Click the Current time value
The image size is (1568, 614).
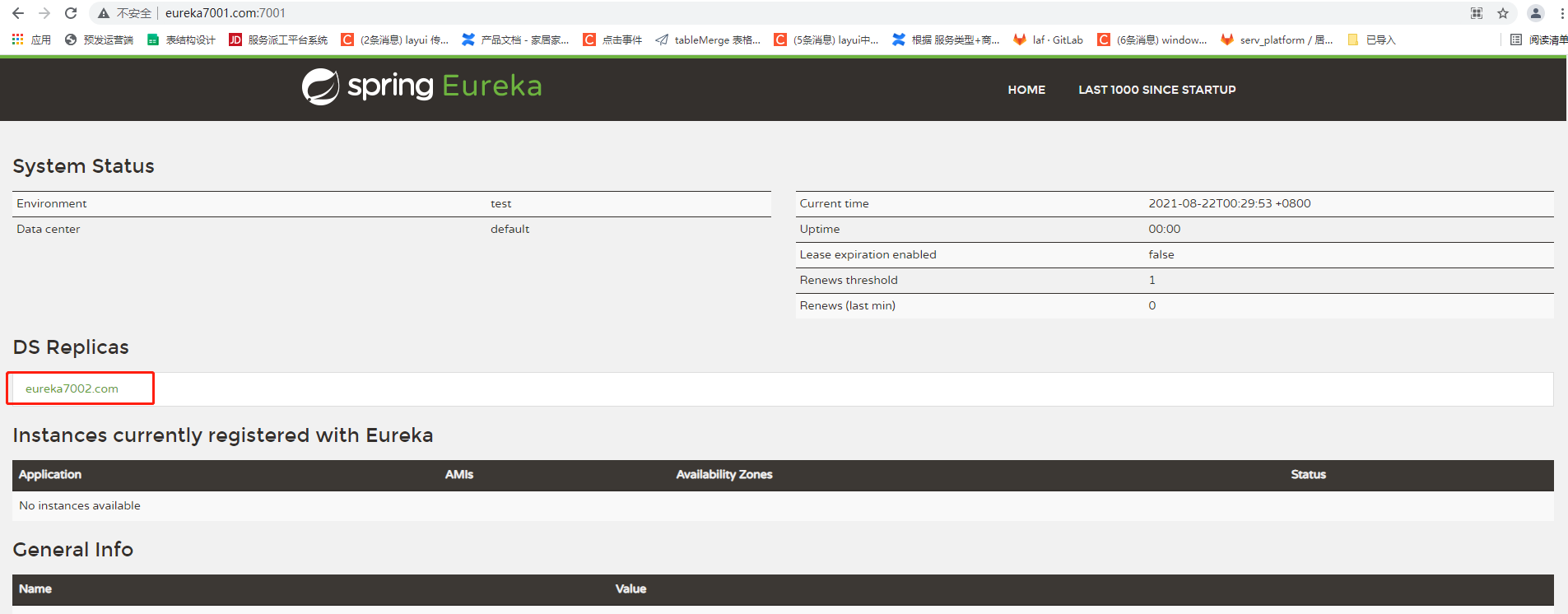point(1229,203)
